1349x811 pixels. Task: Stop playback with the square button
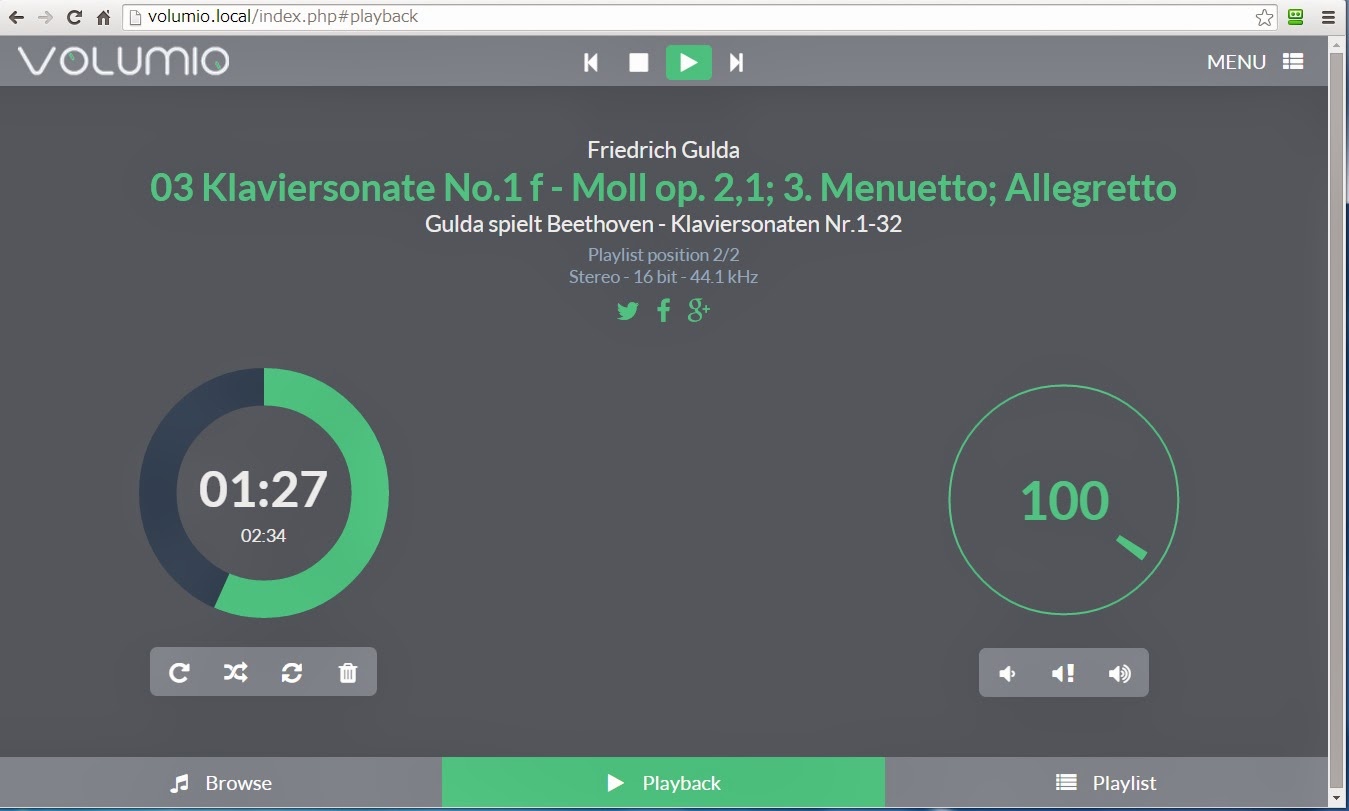(x=639, y=63)
